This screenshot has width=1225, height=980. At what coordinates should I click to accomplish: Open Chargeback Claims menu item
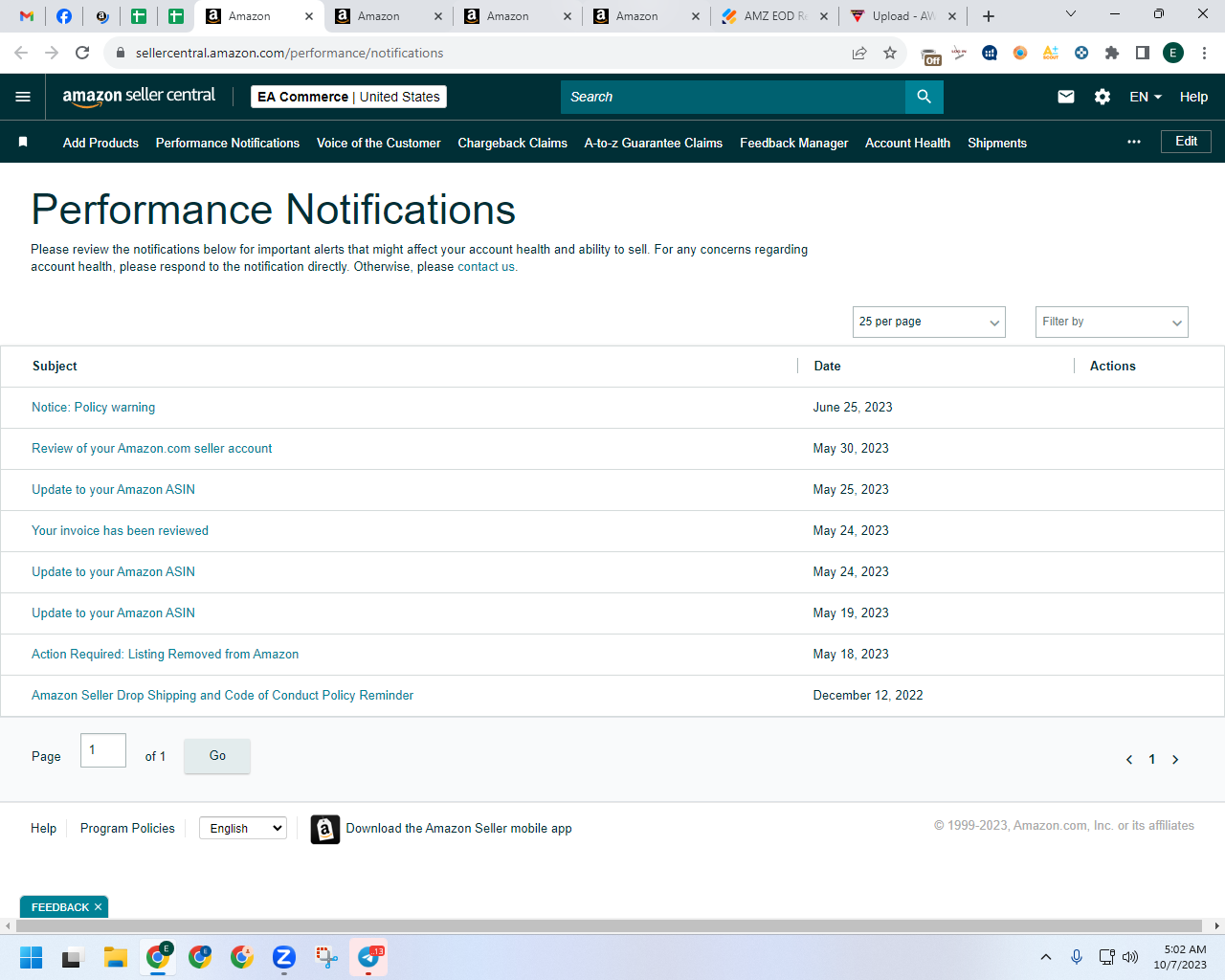513,143
